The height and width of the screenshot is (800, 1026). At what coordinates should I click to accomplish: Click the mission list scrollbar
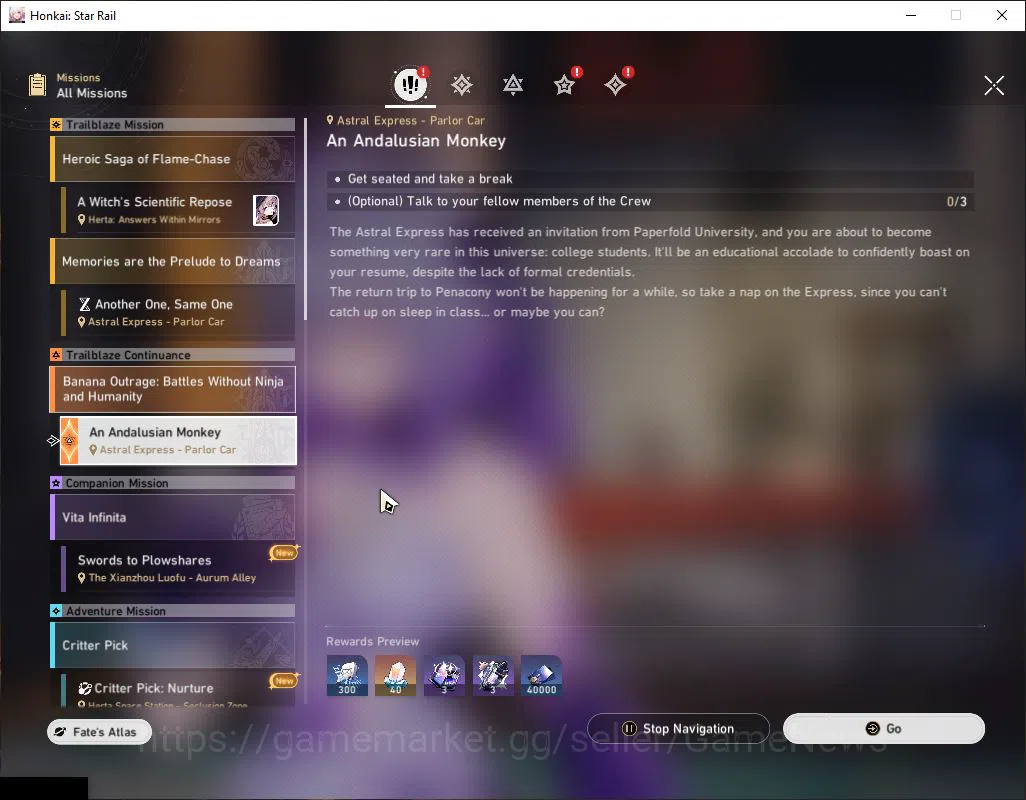click(x=306, y=220)
